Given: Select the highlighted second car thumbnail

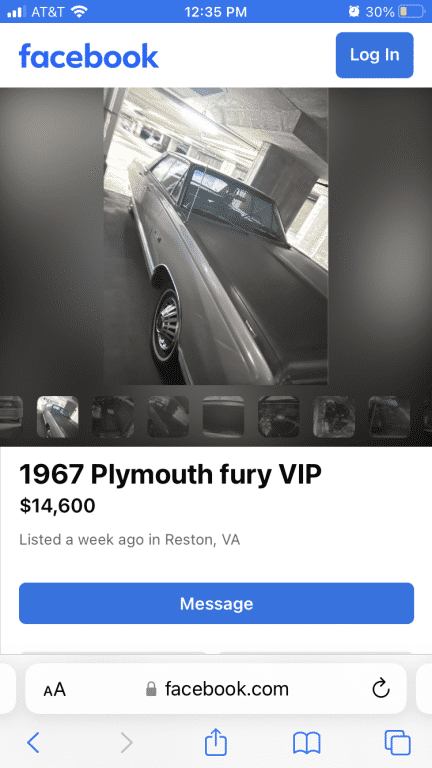Looking at the screenshot, I should click(58, 417).
